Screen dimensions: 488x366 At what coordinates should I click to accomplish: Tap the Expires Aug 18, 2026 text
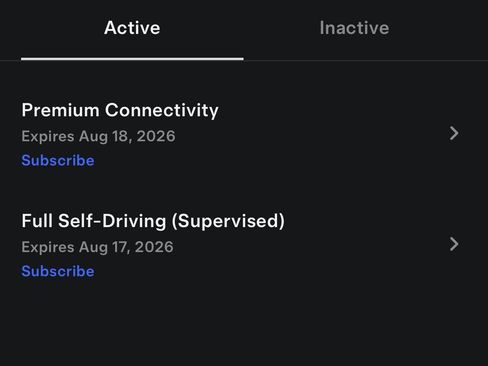[x=98, y=136]
